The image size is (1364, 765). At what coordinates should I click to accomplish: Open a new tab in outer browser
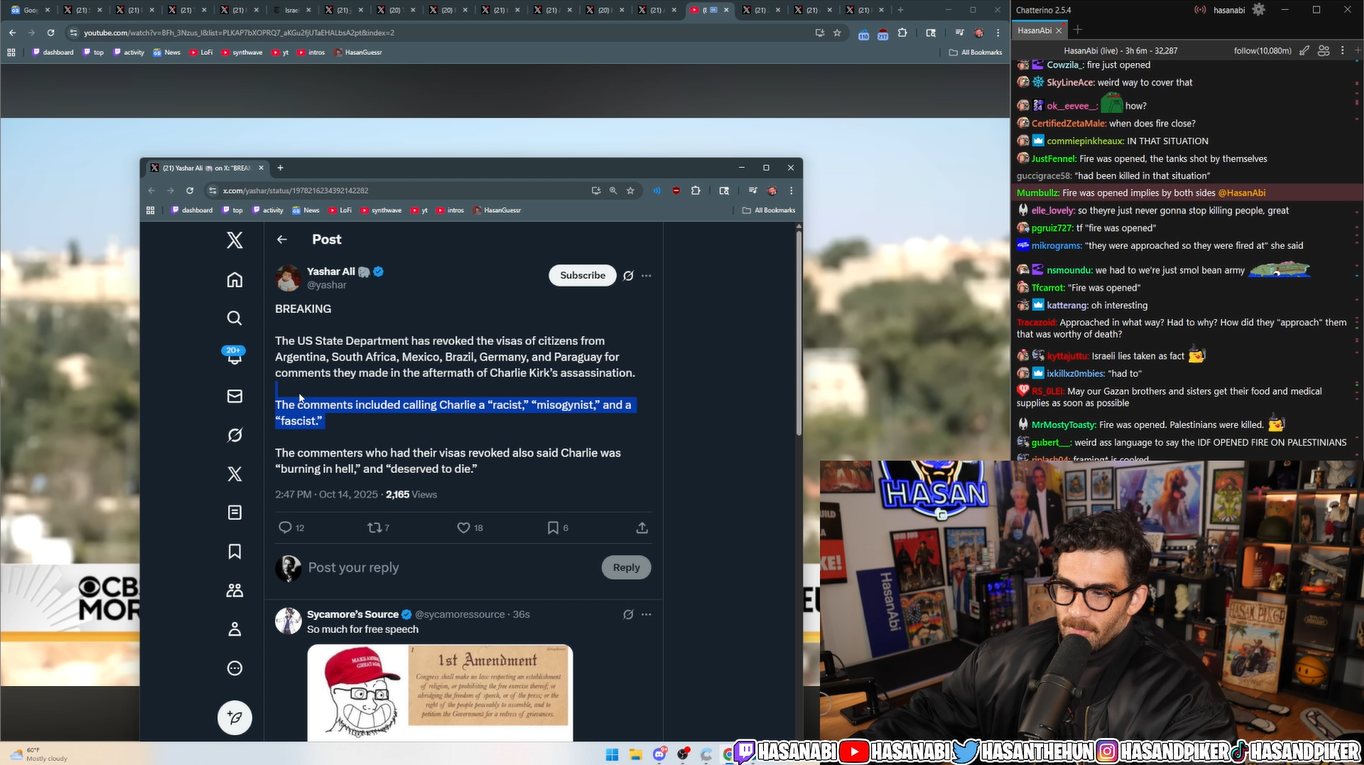(x=900, y=10)
